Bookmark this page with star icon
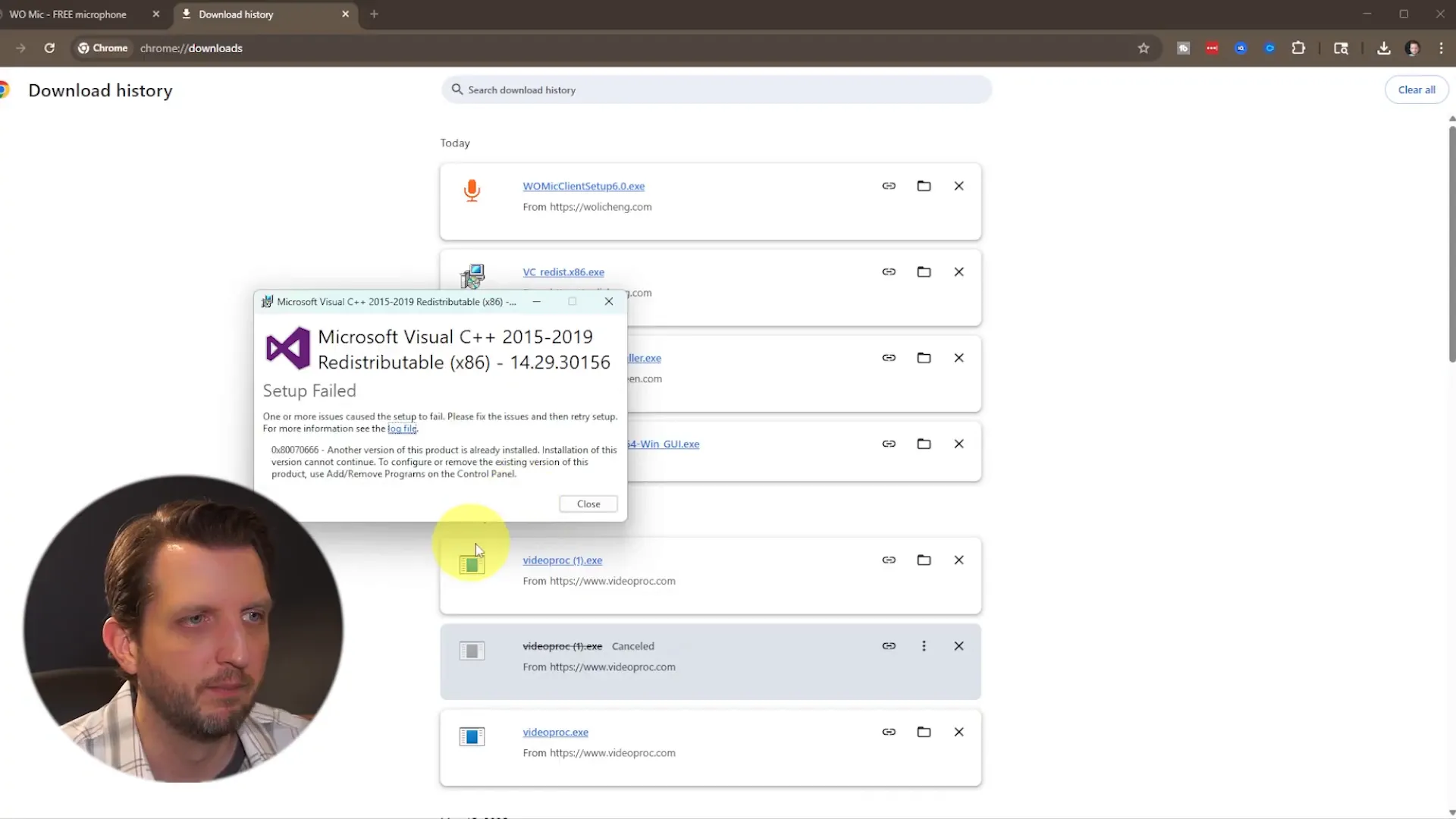Viewport: 1456px width, 819px height. pyautogui.click(x=1144, y=48)
